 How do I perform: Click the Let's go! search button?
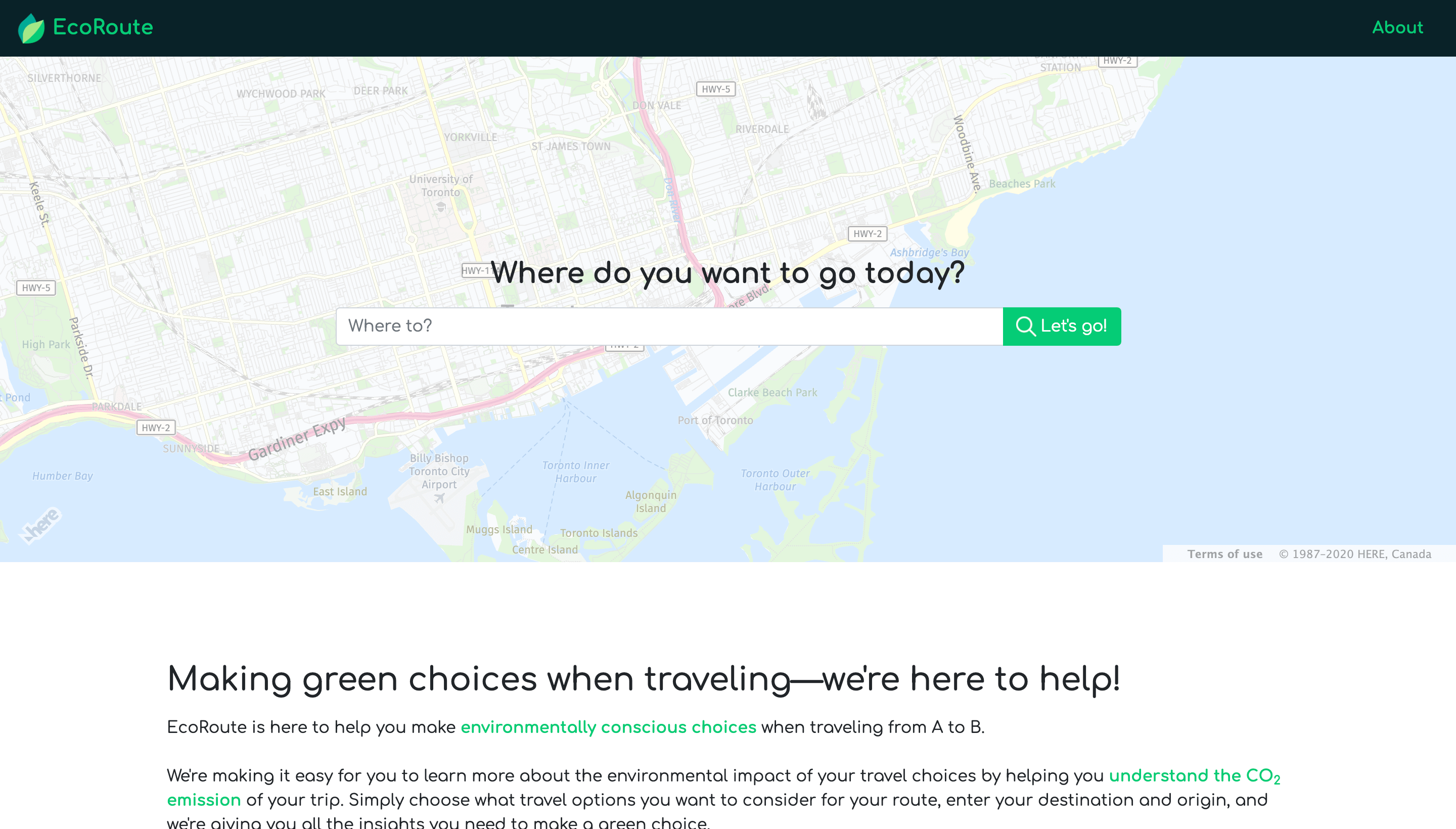click(x=1062, y=326)
